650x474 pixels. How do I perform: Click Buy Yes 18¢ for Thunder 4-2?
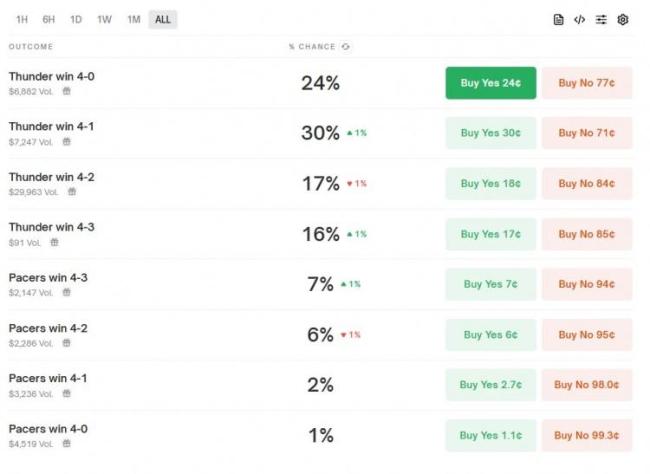click(490, 184)
